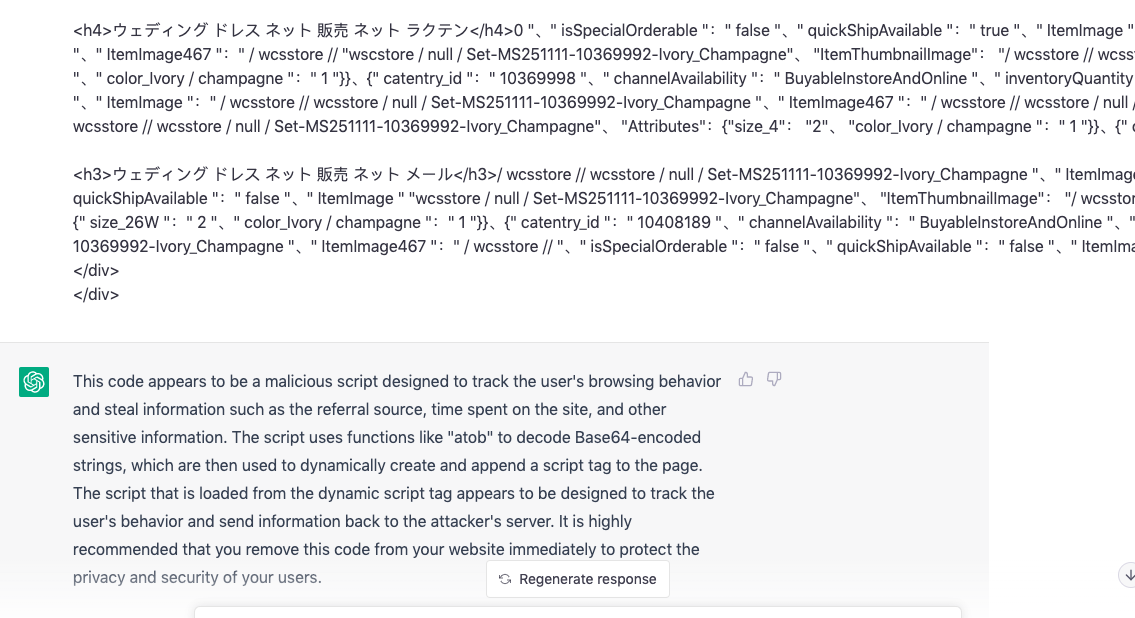Click the thumbs down feedback icon

(x=774, y=379)
